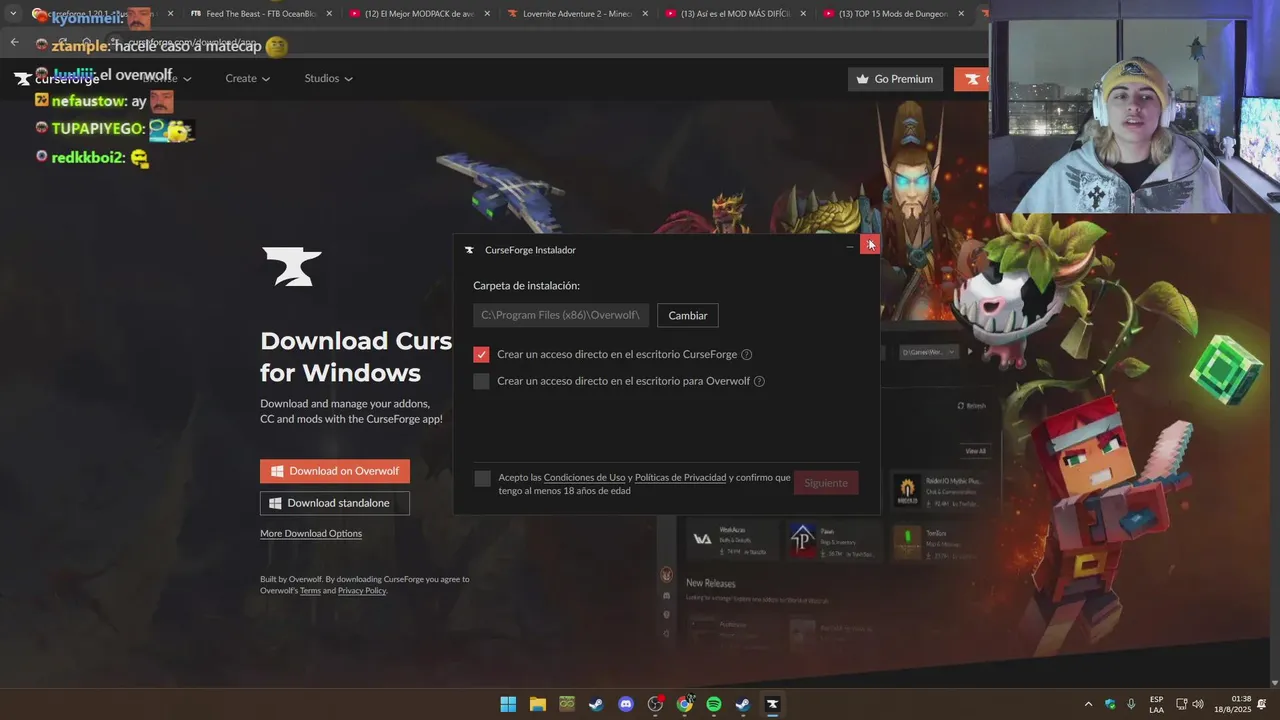
Task: Open the Minecraft icon in the taskbar
Action: (567, 704)
